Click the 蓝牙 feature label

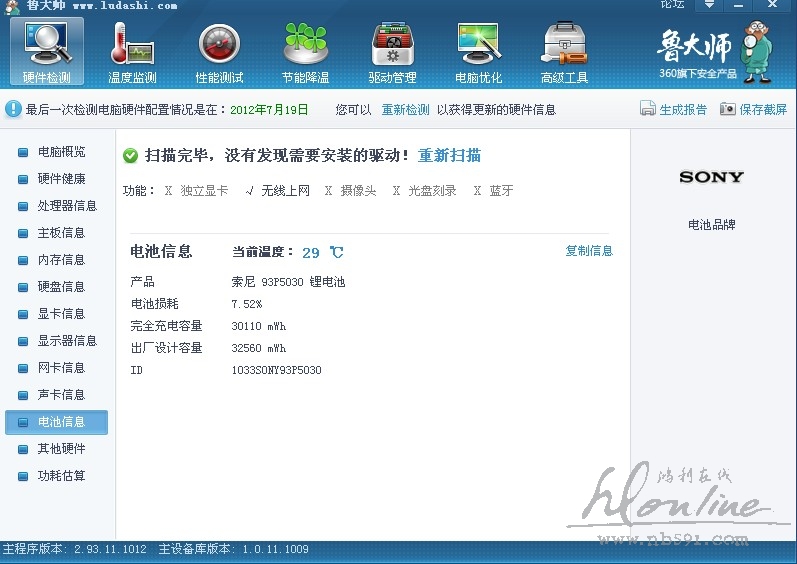(x=501, y=191)
